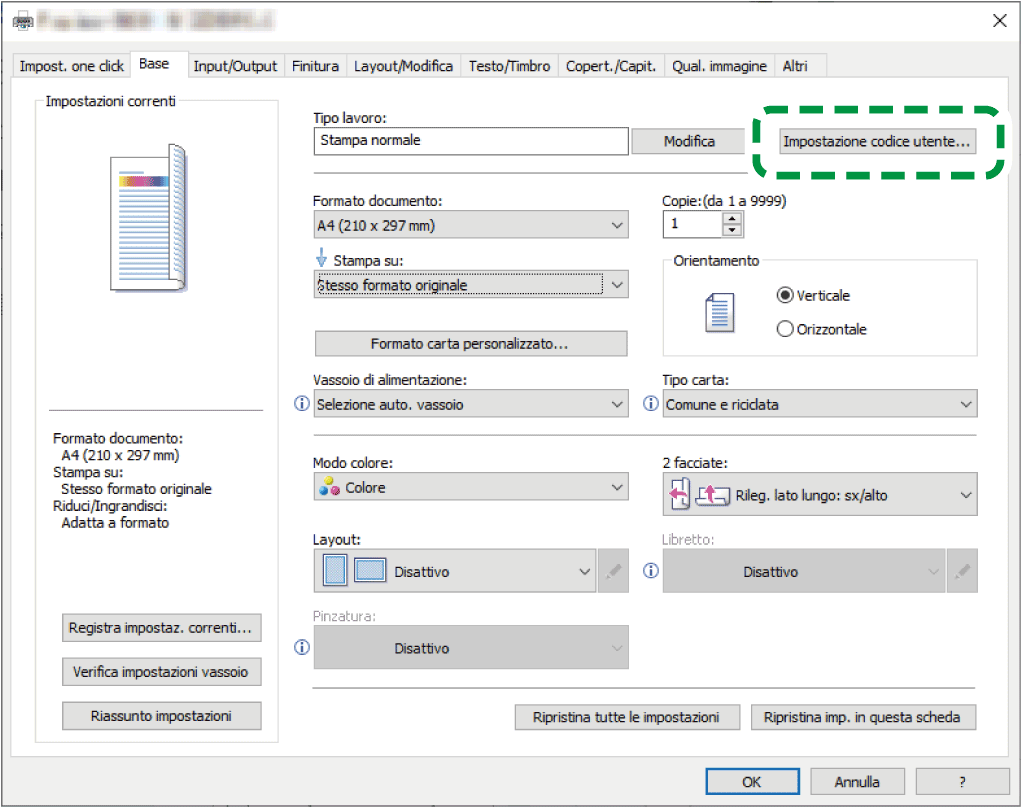Switch to the Input/Output tab
The width and height of the screenshot is (1024, 811).
click(235, 67)
